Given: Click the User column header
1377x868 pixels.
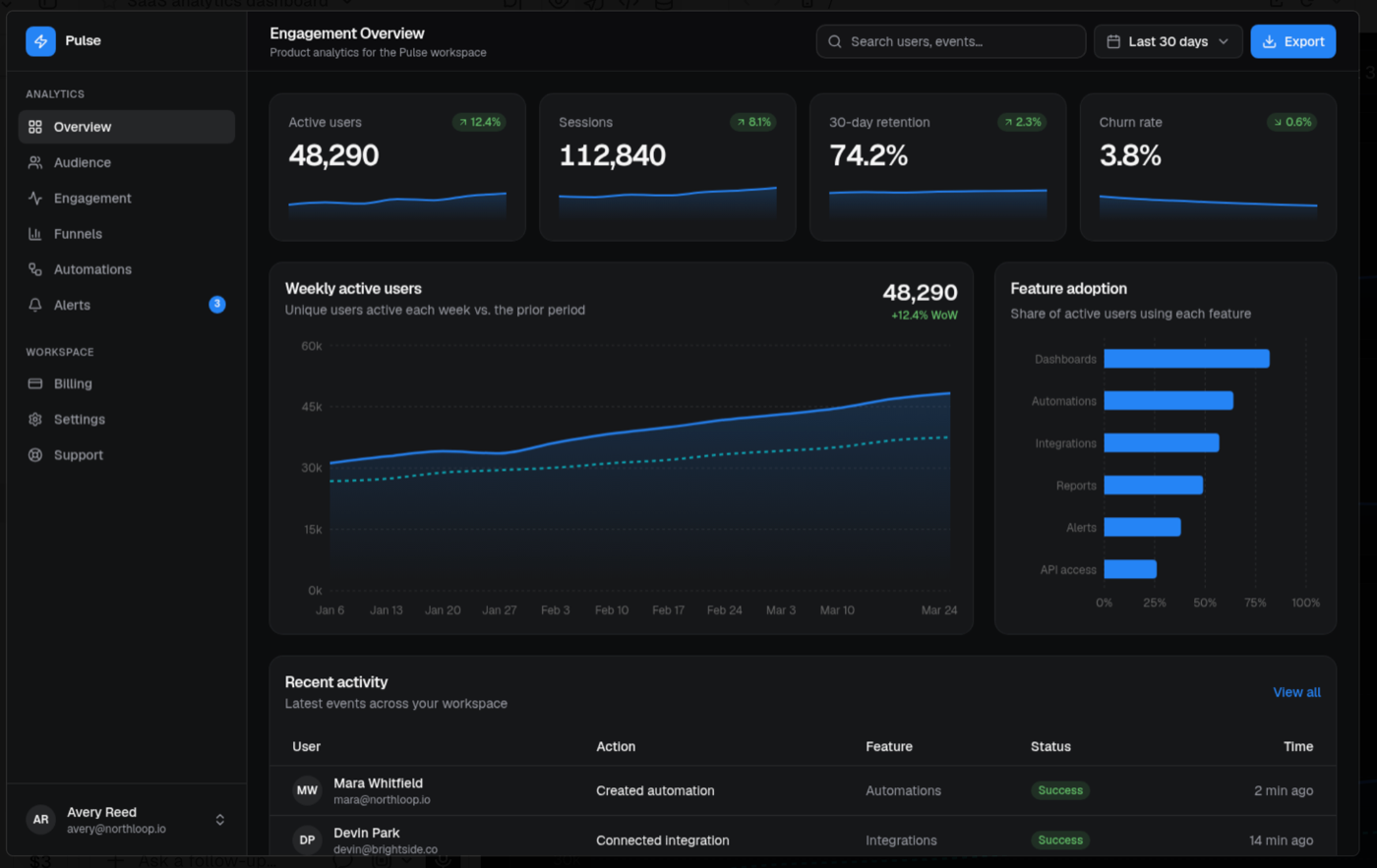Looking at the screenshot, I should (306, 747).
